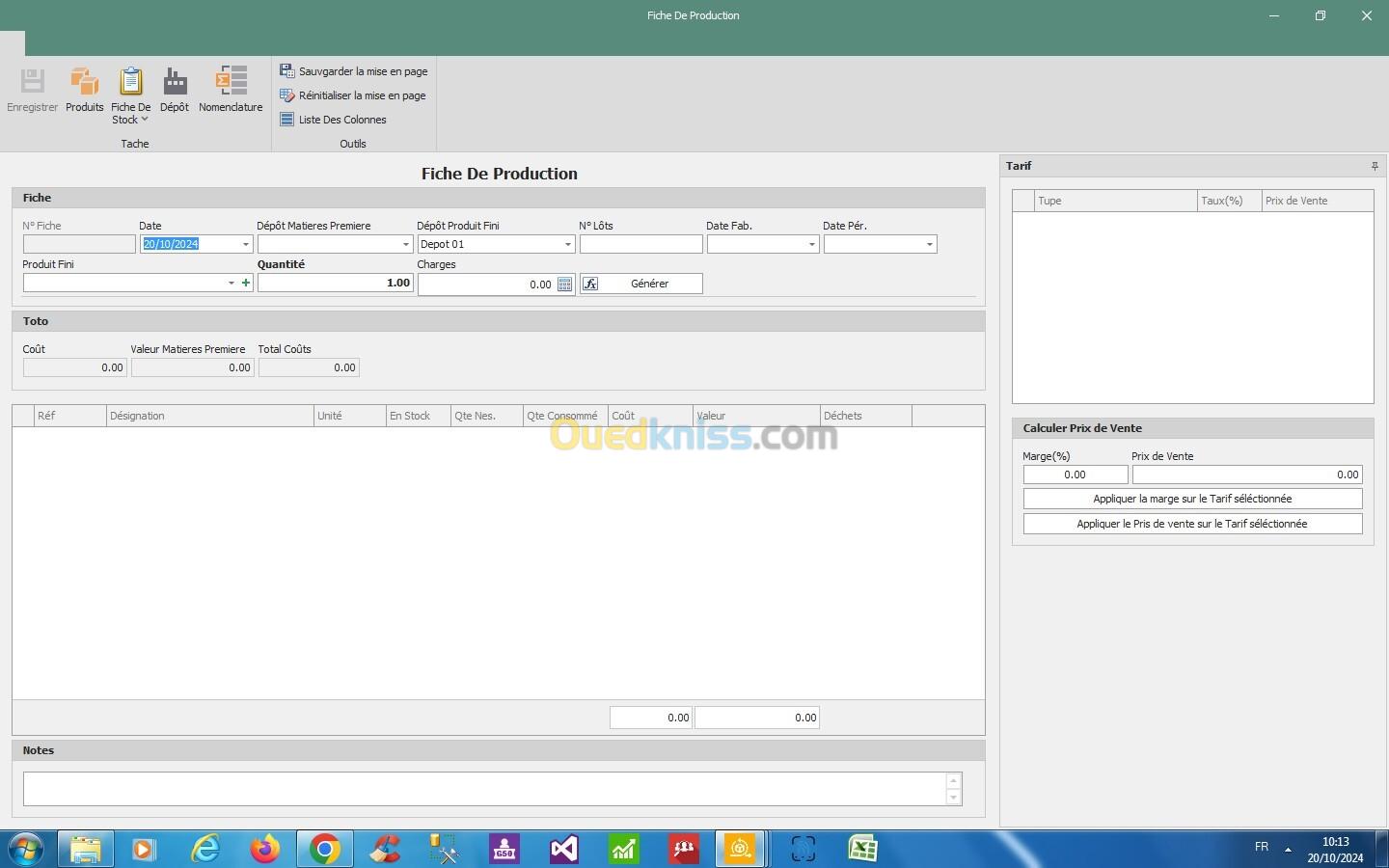The width and height of the screenshot is (1389, 868).
Task: Click the Désignation column header
Action: pos(209,416)
